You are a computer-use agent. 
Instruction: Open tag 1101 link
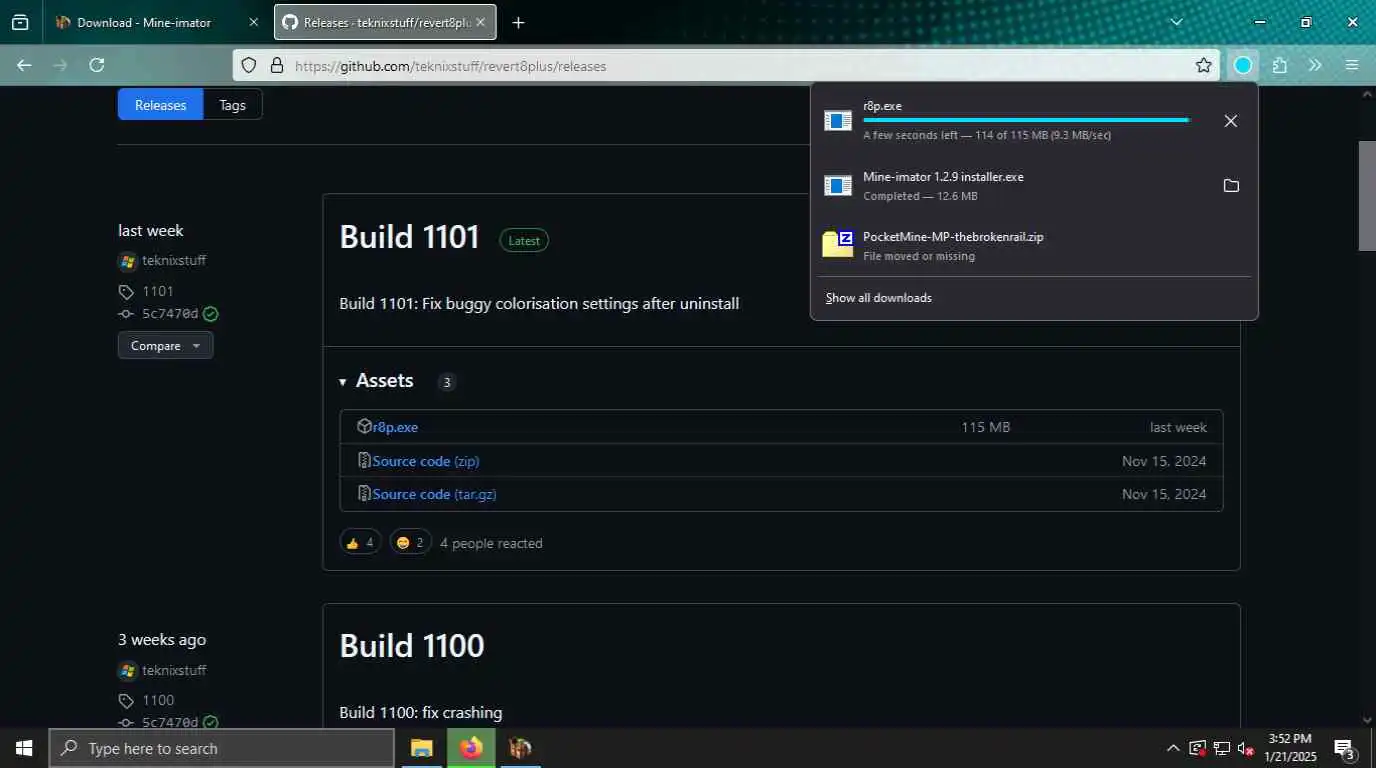[158, 292]
